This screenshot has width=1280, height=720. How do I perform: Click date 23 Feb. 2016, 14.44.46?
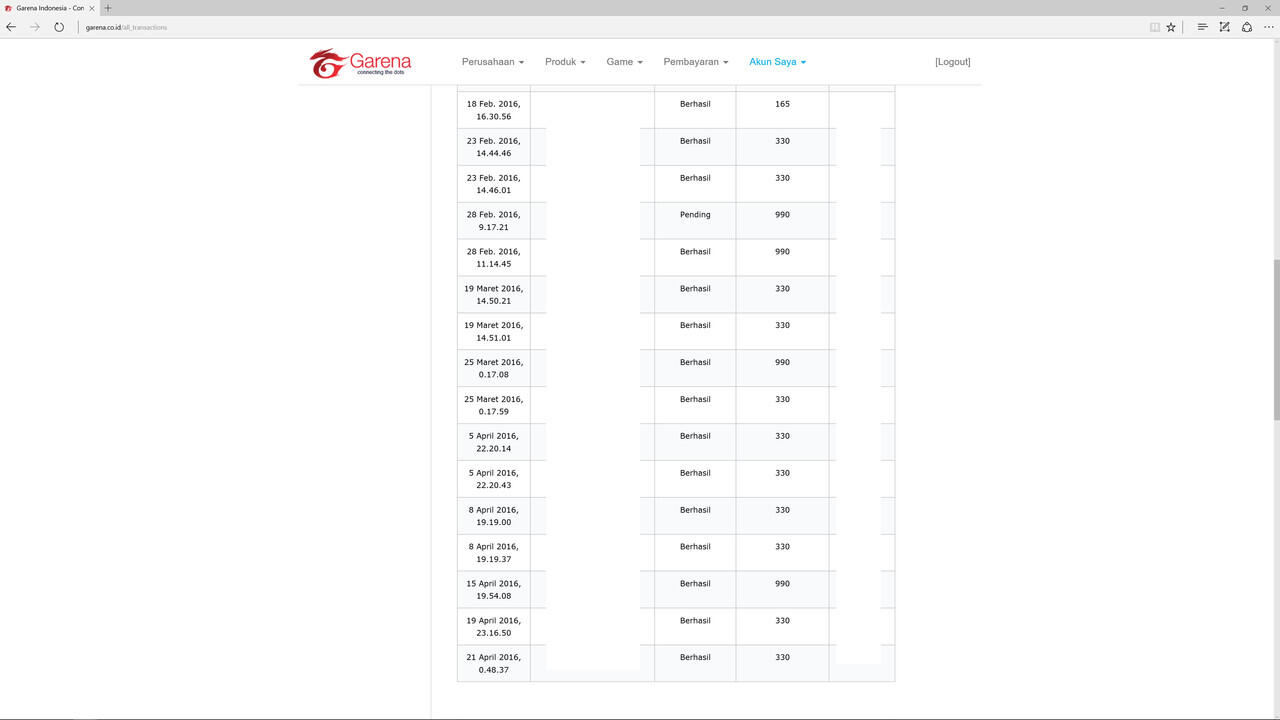click(493, 147)
